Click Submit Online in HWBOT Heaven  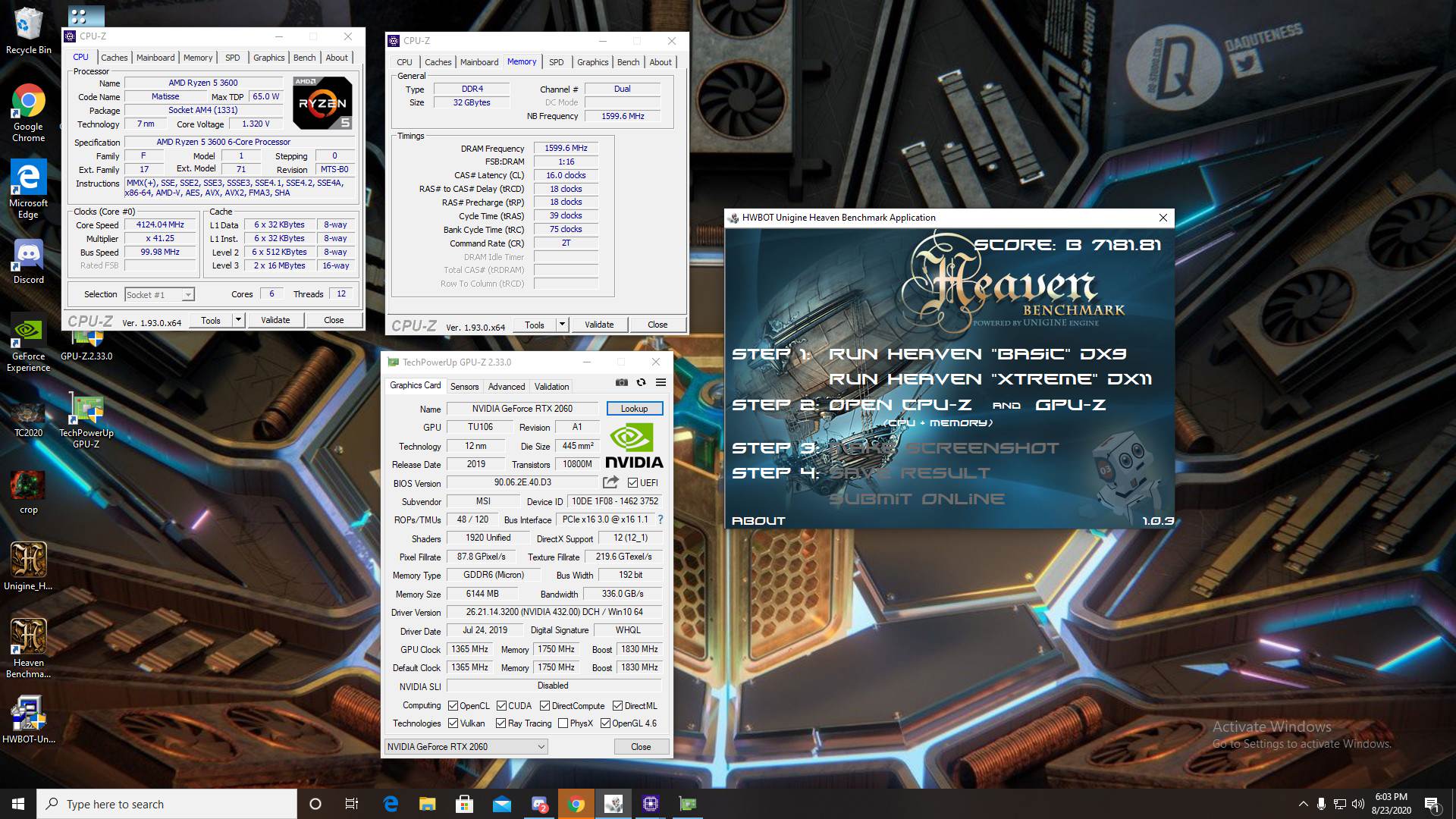coord(917,499)
